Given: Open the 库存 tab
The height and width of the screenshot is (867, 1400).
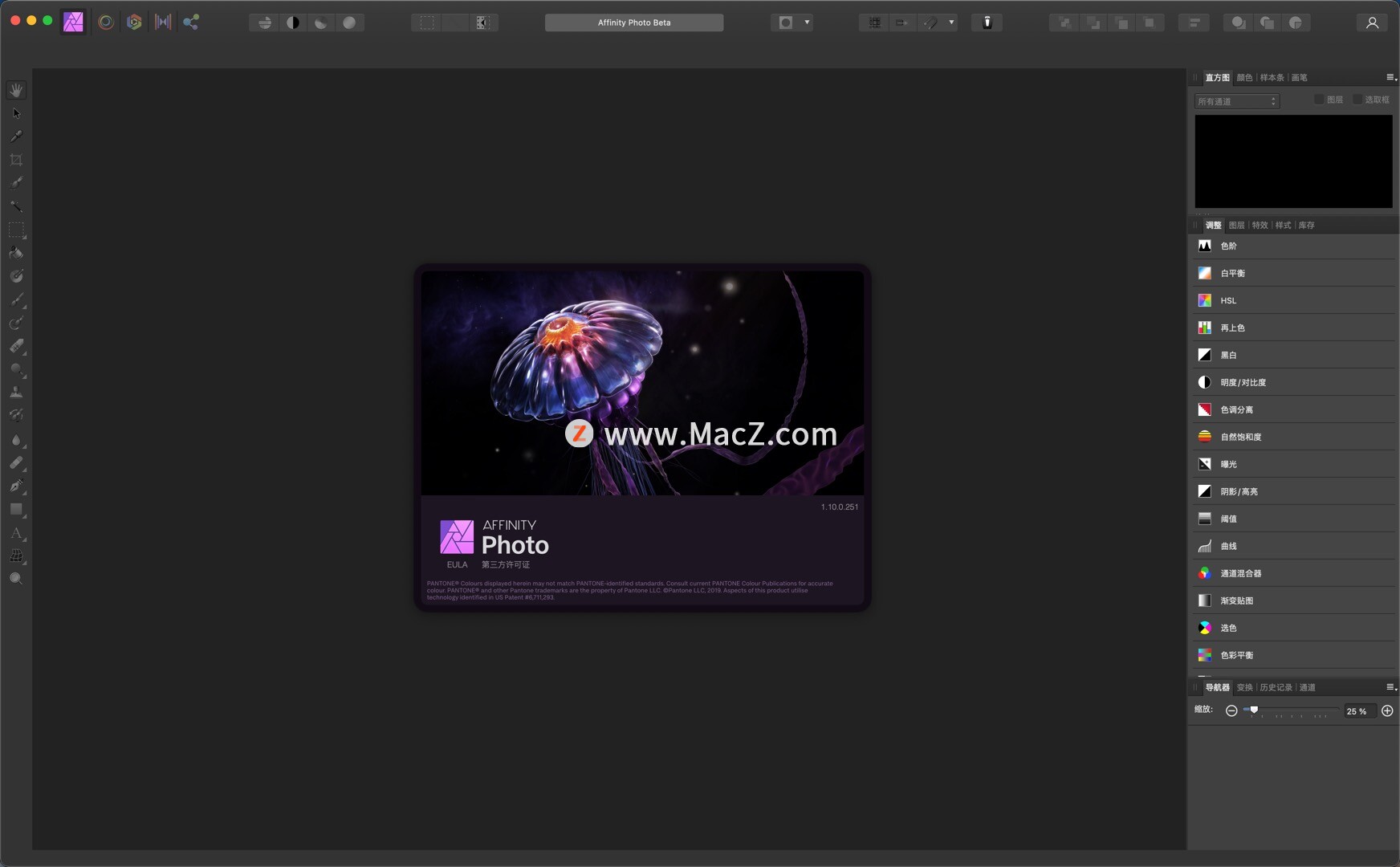Looking at the screenshot, I should point(1306,226).
